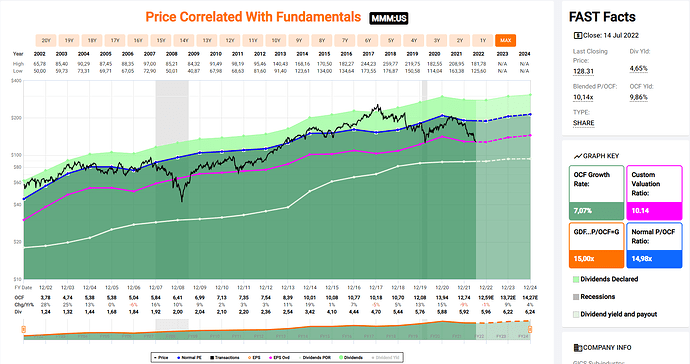Choose the 1Y time range

coord(483,40)
